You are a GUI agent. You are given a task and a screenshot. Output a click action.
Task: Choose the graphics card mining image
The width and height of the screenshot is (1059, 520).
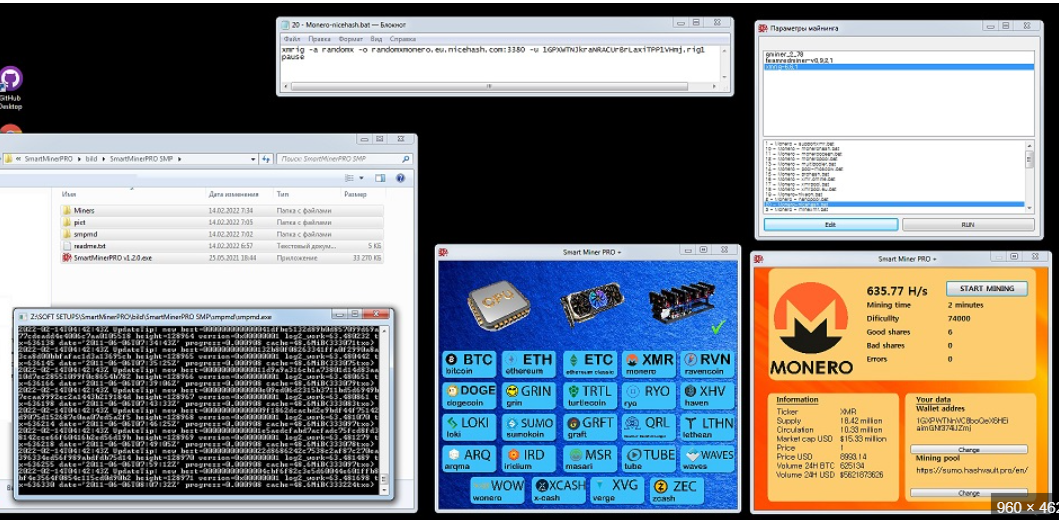tap(592, 304)
